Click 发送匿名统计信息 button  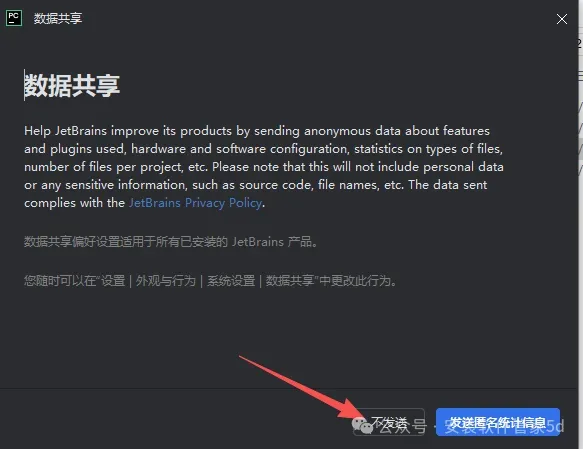[498, 422]
